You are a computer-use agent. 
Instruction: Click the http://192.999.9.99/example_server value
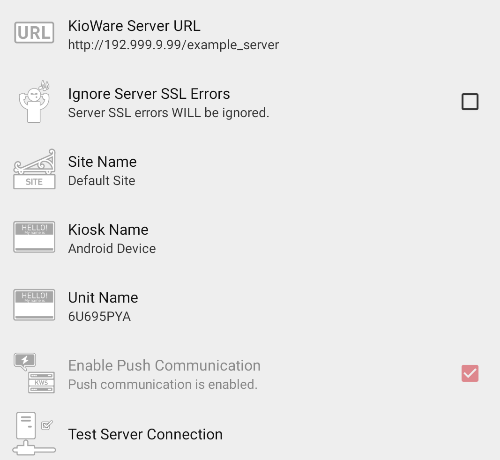click(x=173, y=45)
